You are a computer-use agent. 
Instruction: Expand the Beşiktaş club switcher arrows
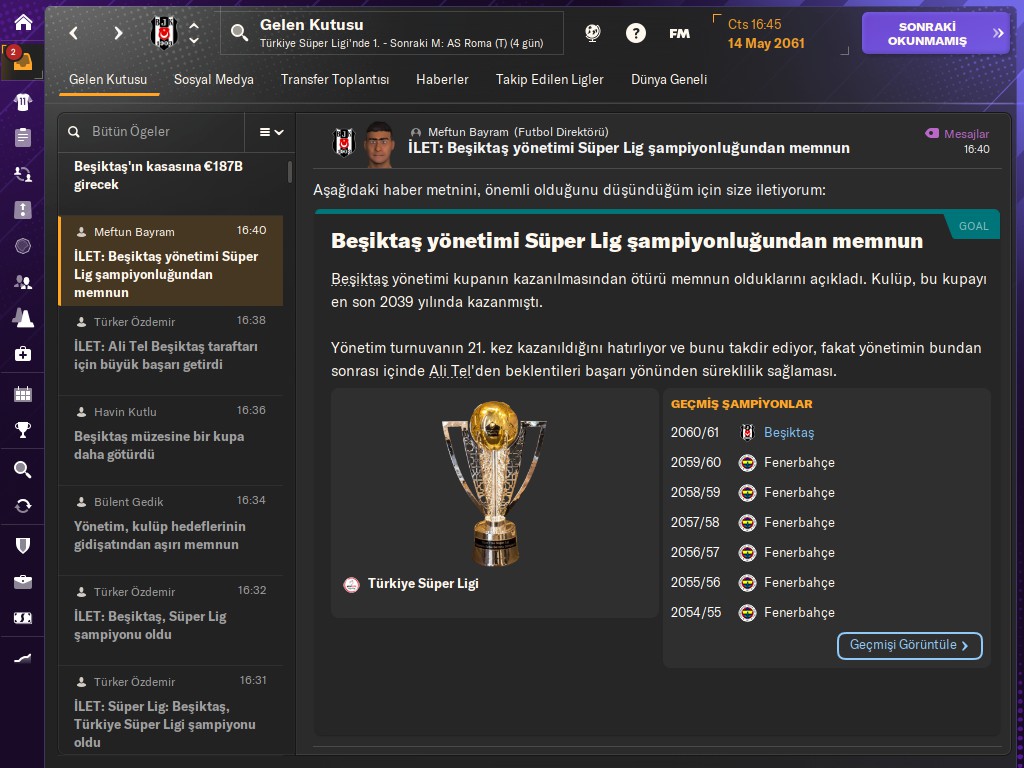click(194, 33)
